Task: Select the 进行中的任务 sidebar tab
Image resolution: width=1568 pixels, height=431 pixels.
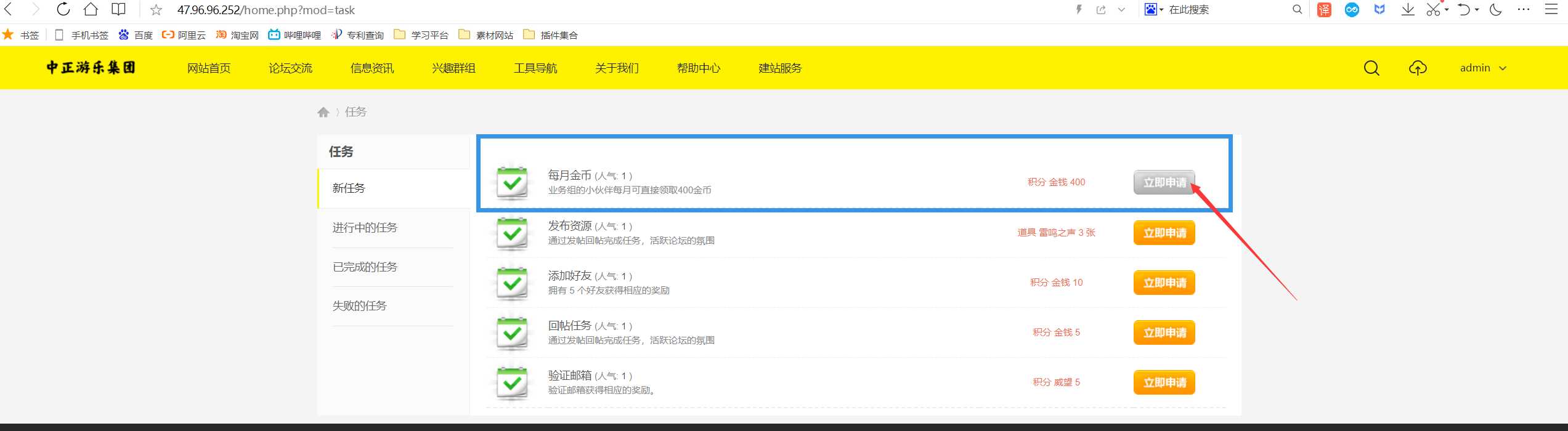Action: click(x=394, y=228)
